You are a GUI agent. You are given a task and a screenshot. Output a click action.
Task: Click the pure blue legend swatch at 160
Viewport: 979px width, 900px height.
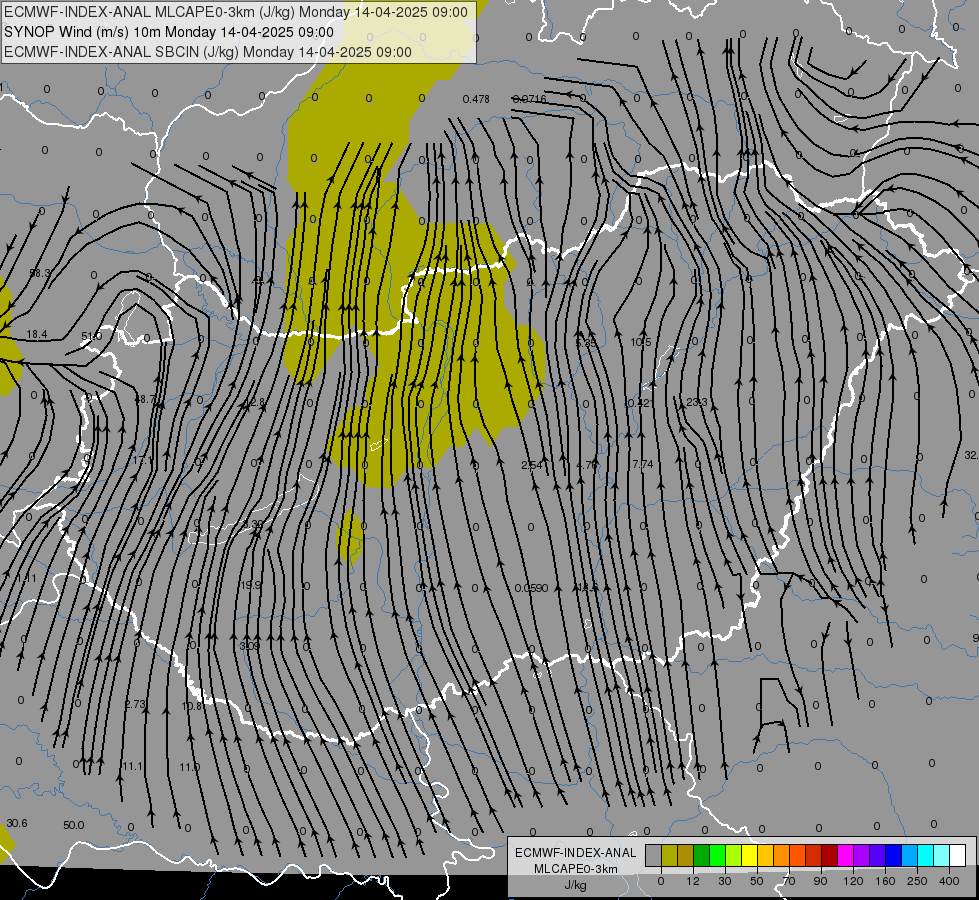[x=893, y=856]
